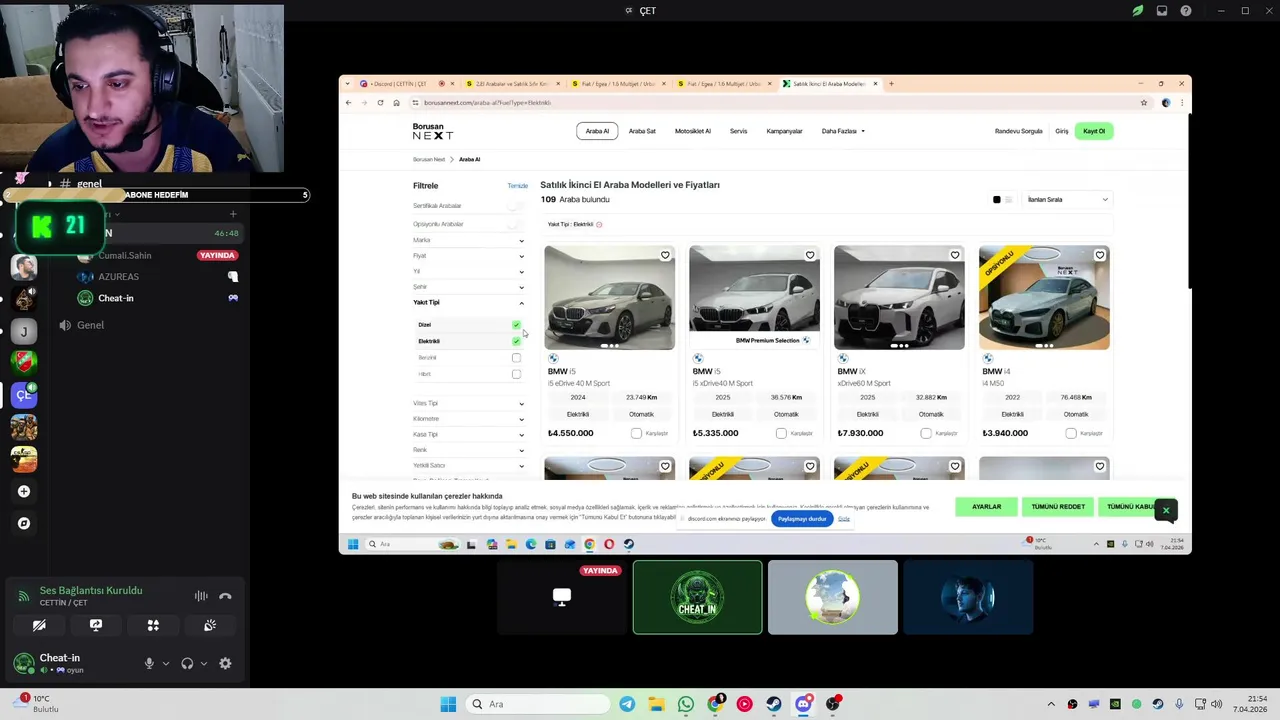Click Temizle to clear filters
This screenshot has width=1280, height=720.
[x=517, y=186]
